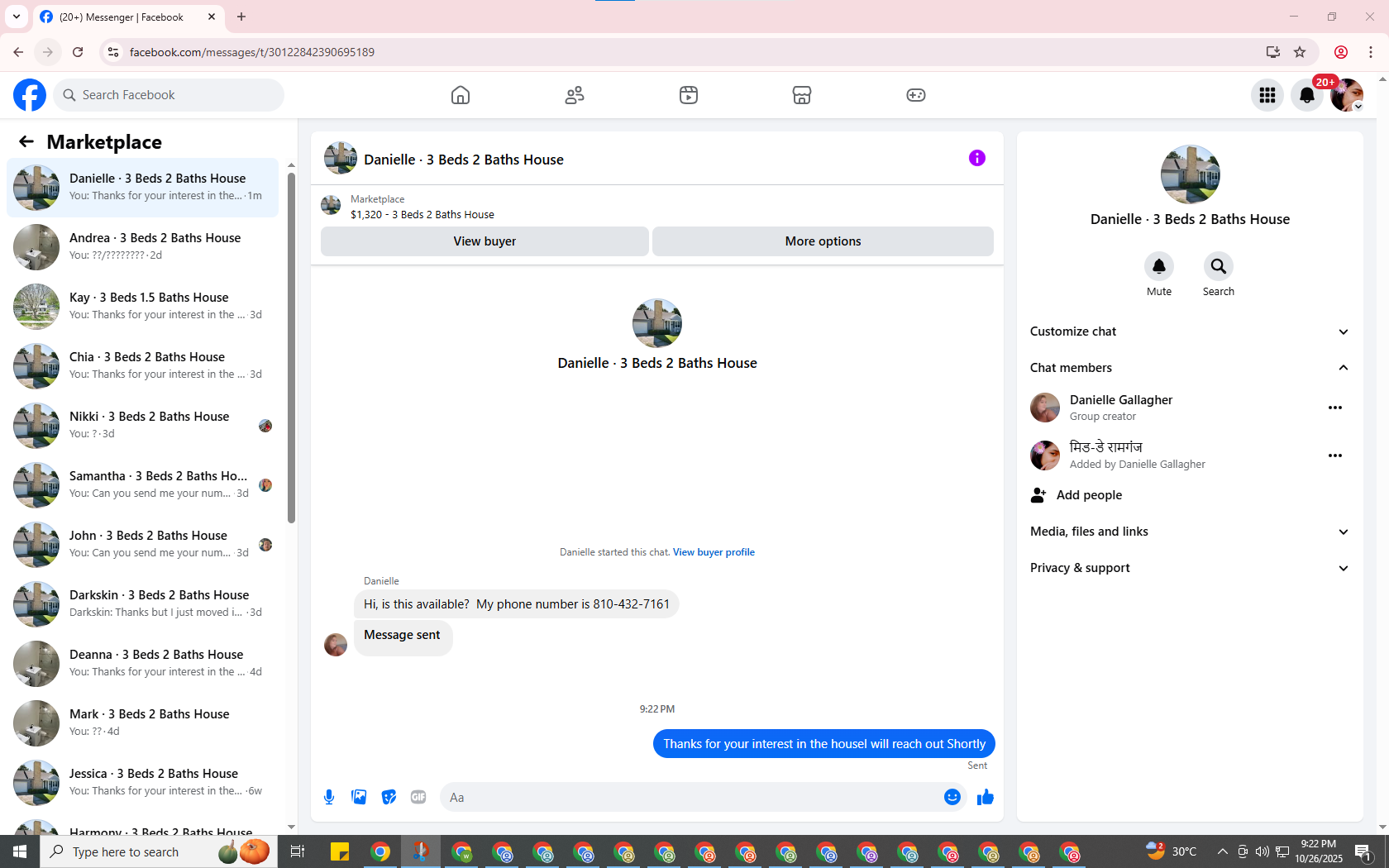This screenshot has width=1389, height=868.
Task: Search in conversation with magnifier icon
Action: (x=1219, y=266)
